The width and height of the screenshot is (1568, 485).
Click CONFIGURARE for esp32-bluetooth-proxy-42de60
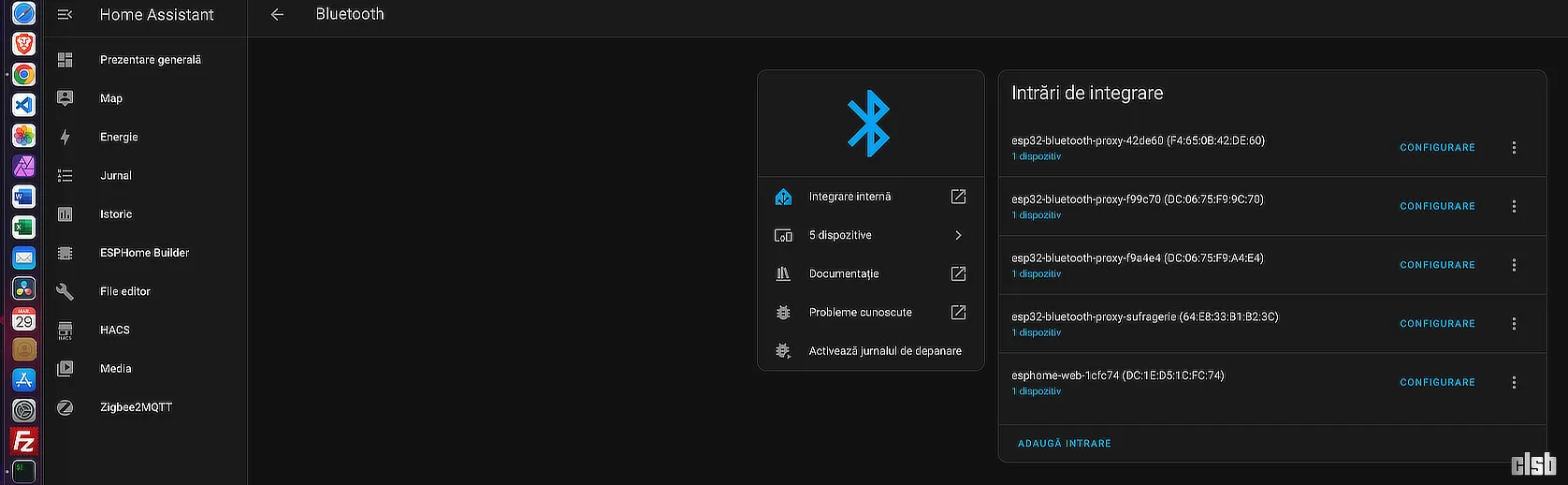coord(1437,148)
